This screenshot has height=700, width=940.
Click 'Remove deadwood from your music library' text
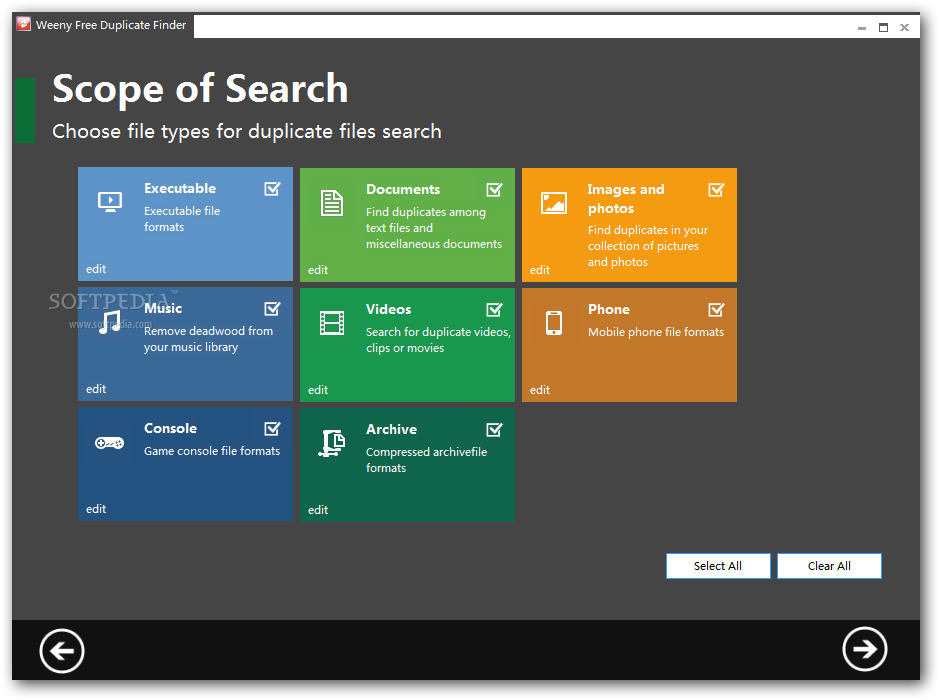208,339
